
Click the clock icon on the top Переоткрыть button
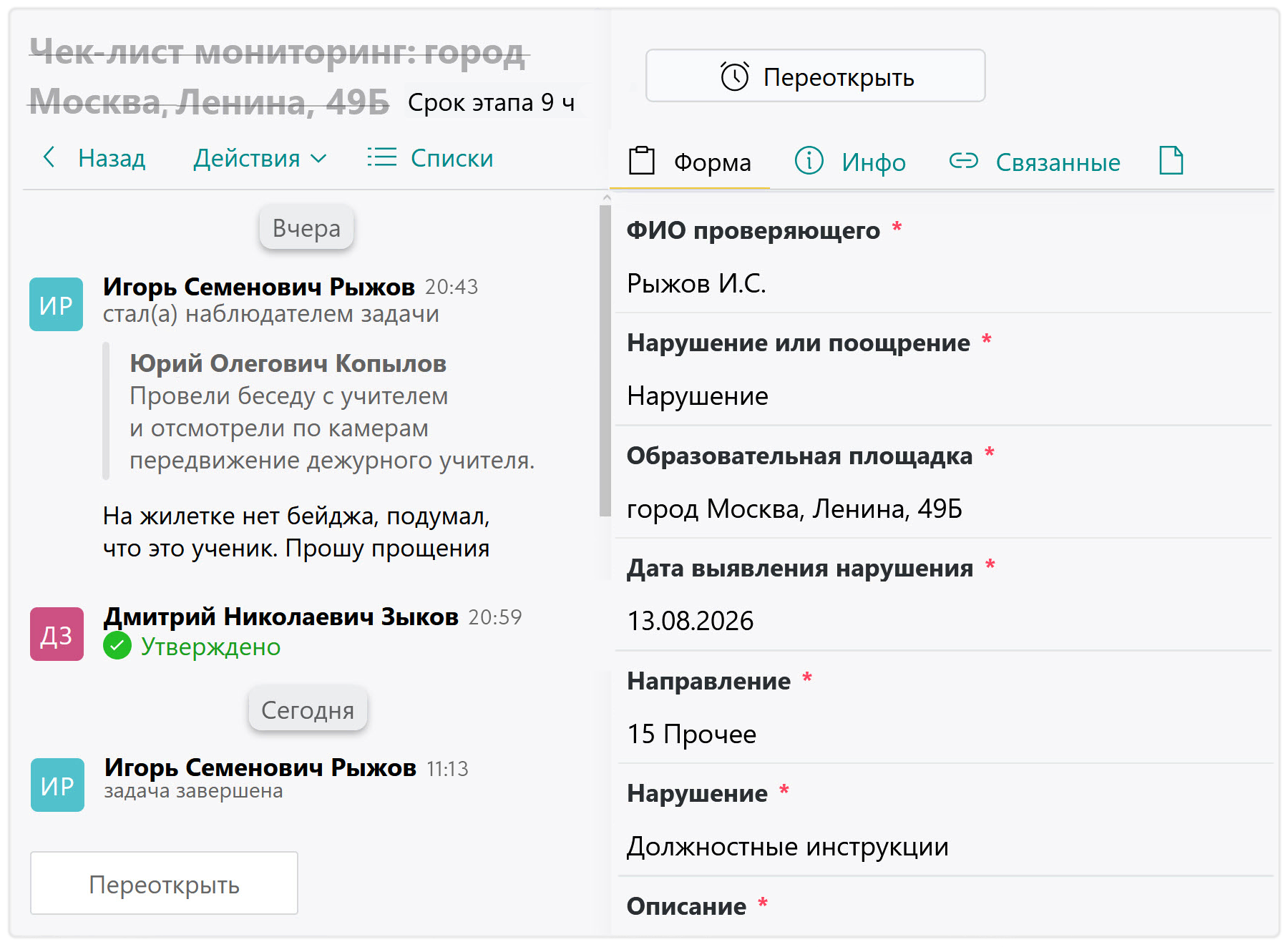click(734, 76)
